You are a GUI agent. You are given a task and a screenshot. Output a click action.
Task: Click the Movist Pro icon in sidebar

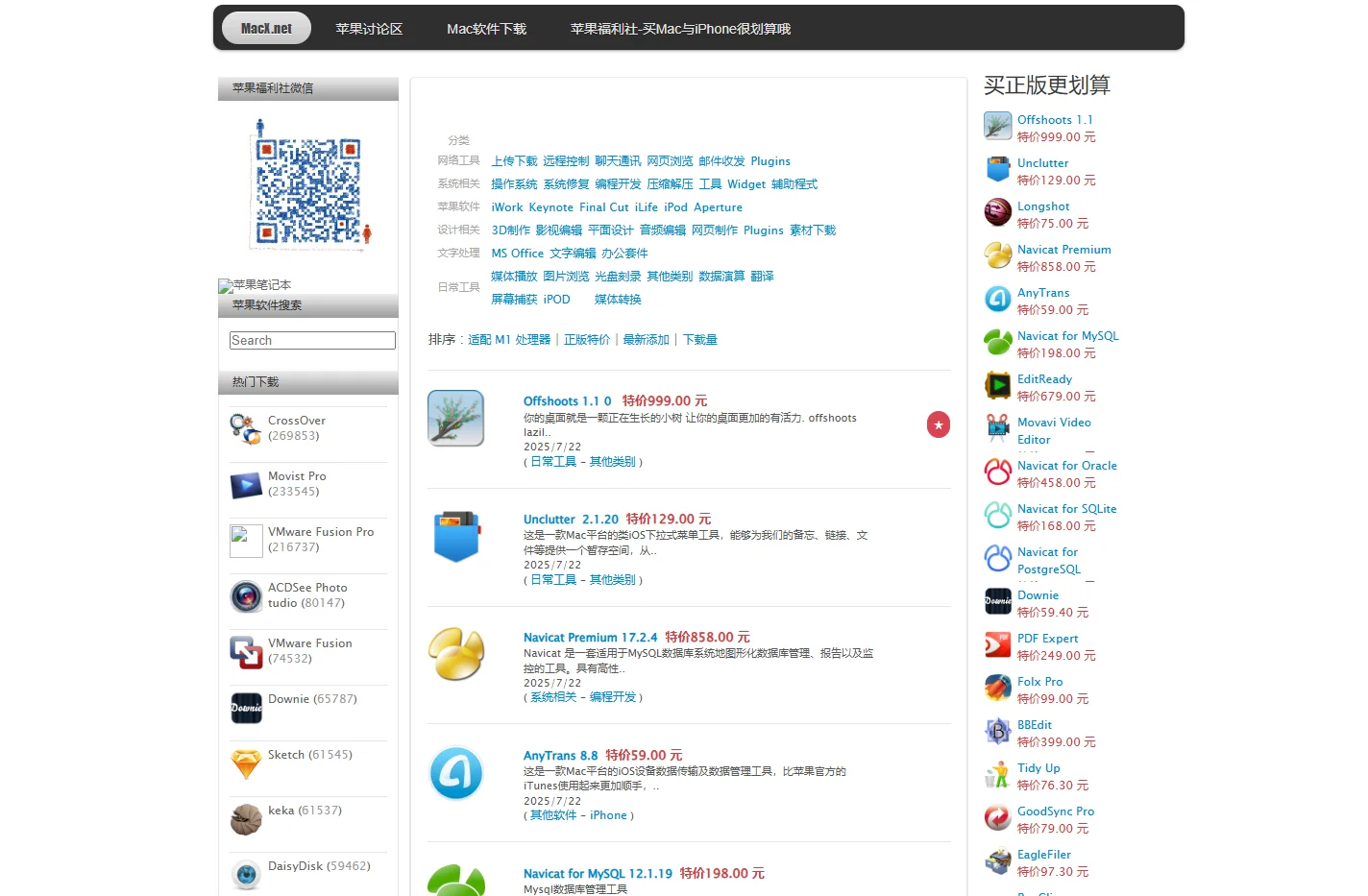coord(246,485)
